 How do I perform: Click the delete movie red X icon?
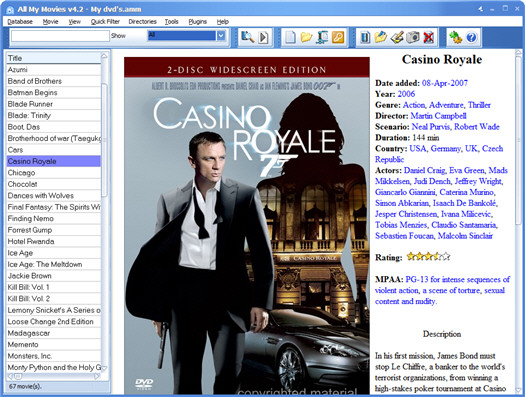coord(429,37)
